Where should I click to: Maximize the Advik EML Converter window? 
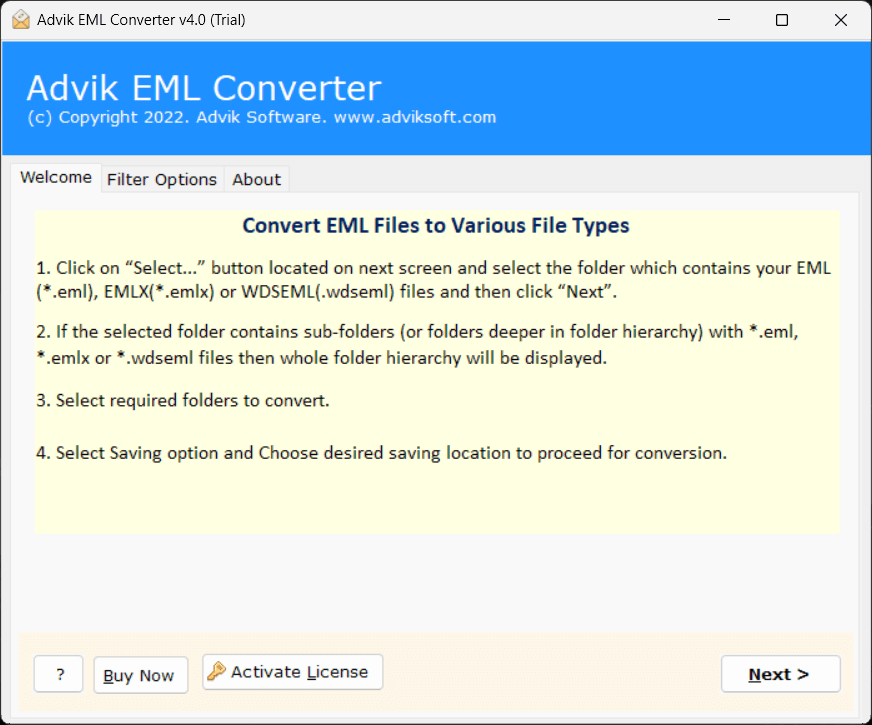pos(782,20)
